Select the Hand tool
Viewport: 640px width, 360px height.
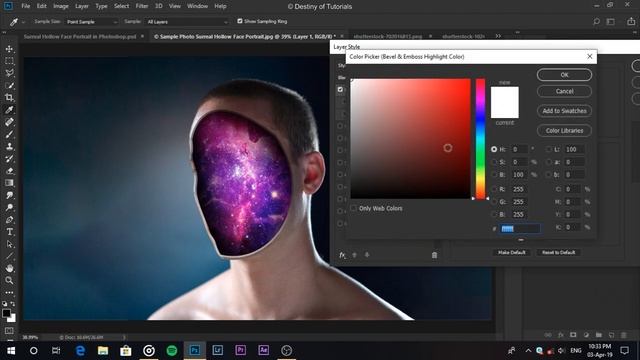(x=9, y=268)
